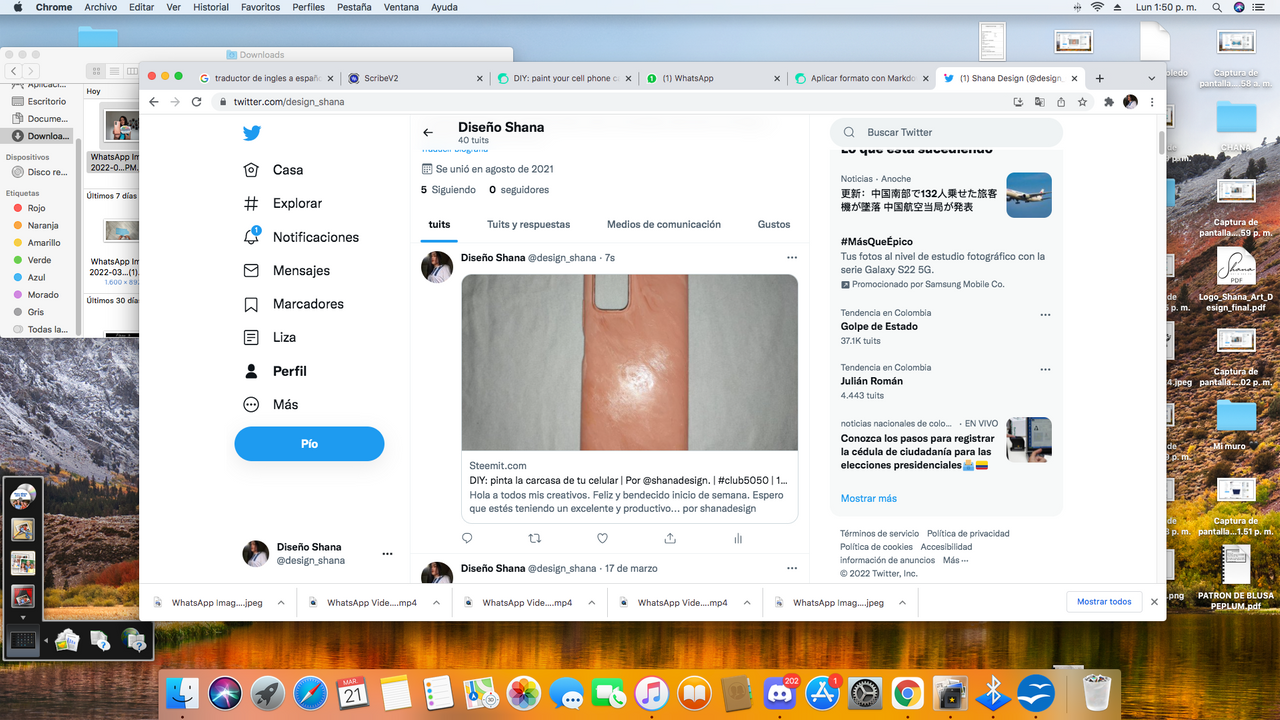
Task: Open the pink phone case tweet image
Action: coord(629,362)
